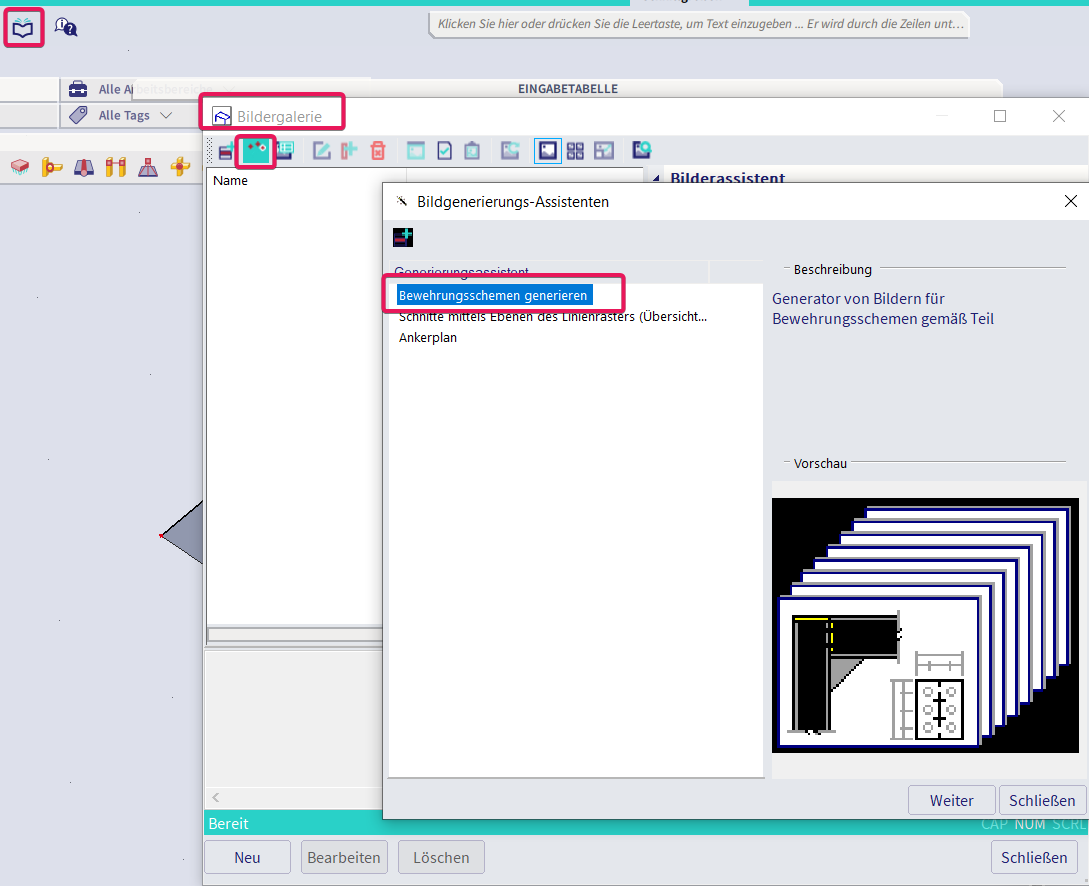This screenshot has width=1089, height=886.
Task: Switch to the four-thumbnail grid view icon
Action: coord(575,151)
